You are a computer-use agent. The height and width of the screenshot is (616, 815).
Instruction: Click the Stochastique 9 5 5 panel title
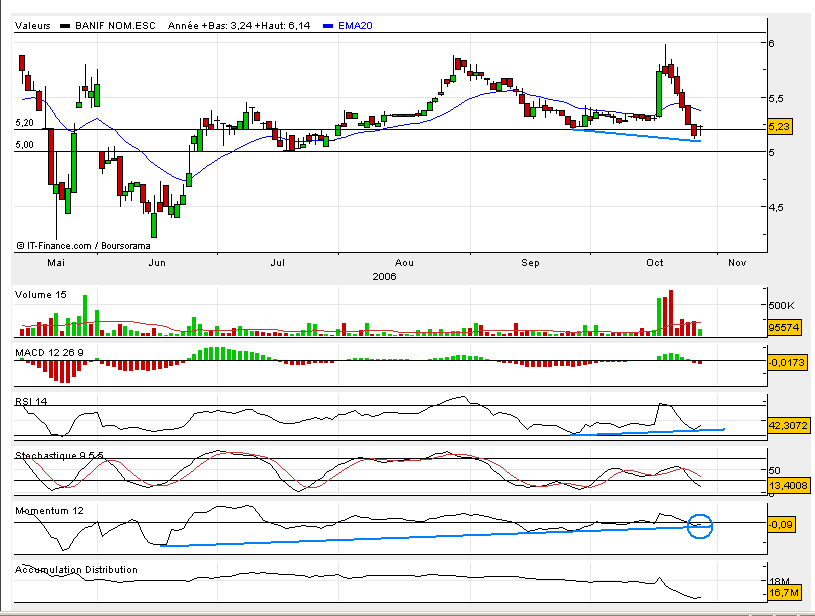(59, 455)
